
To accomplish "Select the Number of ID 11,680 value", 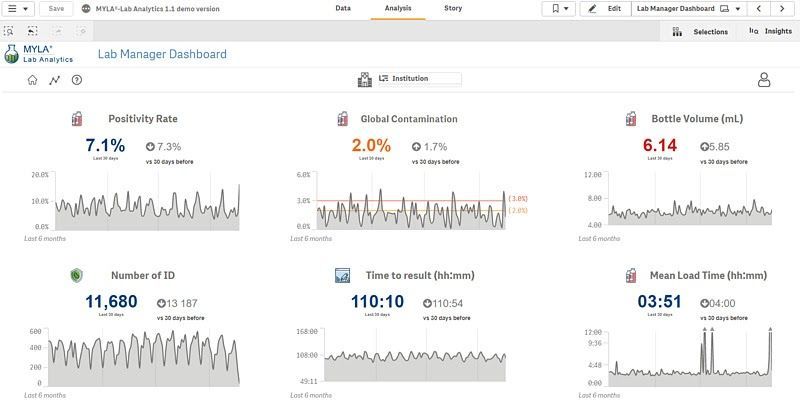I will [x=111, y=302].
